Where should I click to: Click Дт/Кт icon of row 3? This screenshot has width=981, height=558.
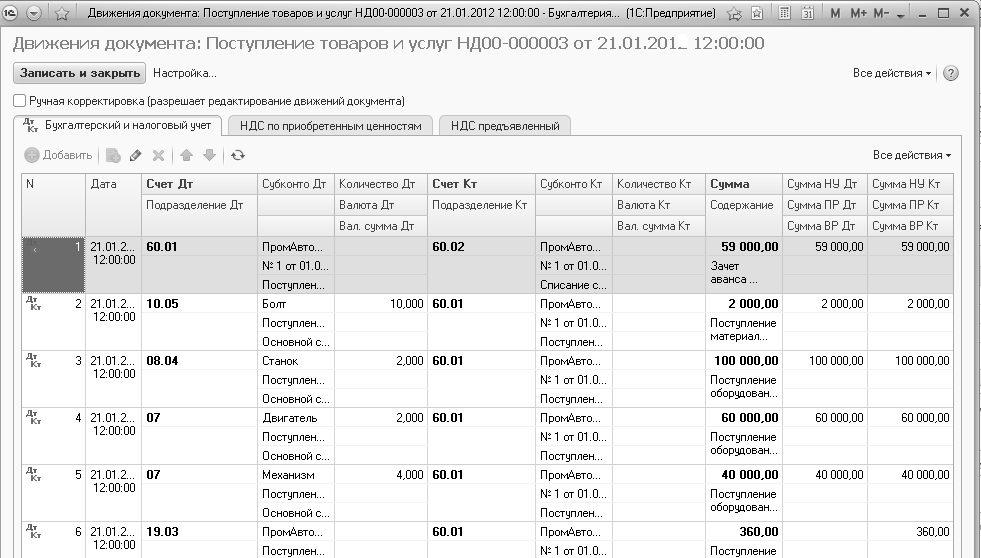click(33, 360)
